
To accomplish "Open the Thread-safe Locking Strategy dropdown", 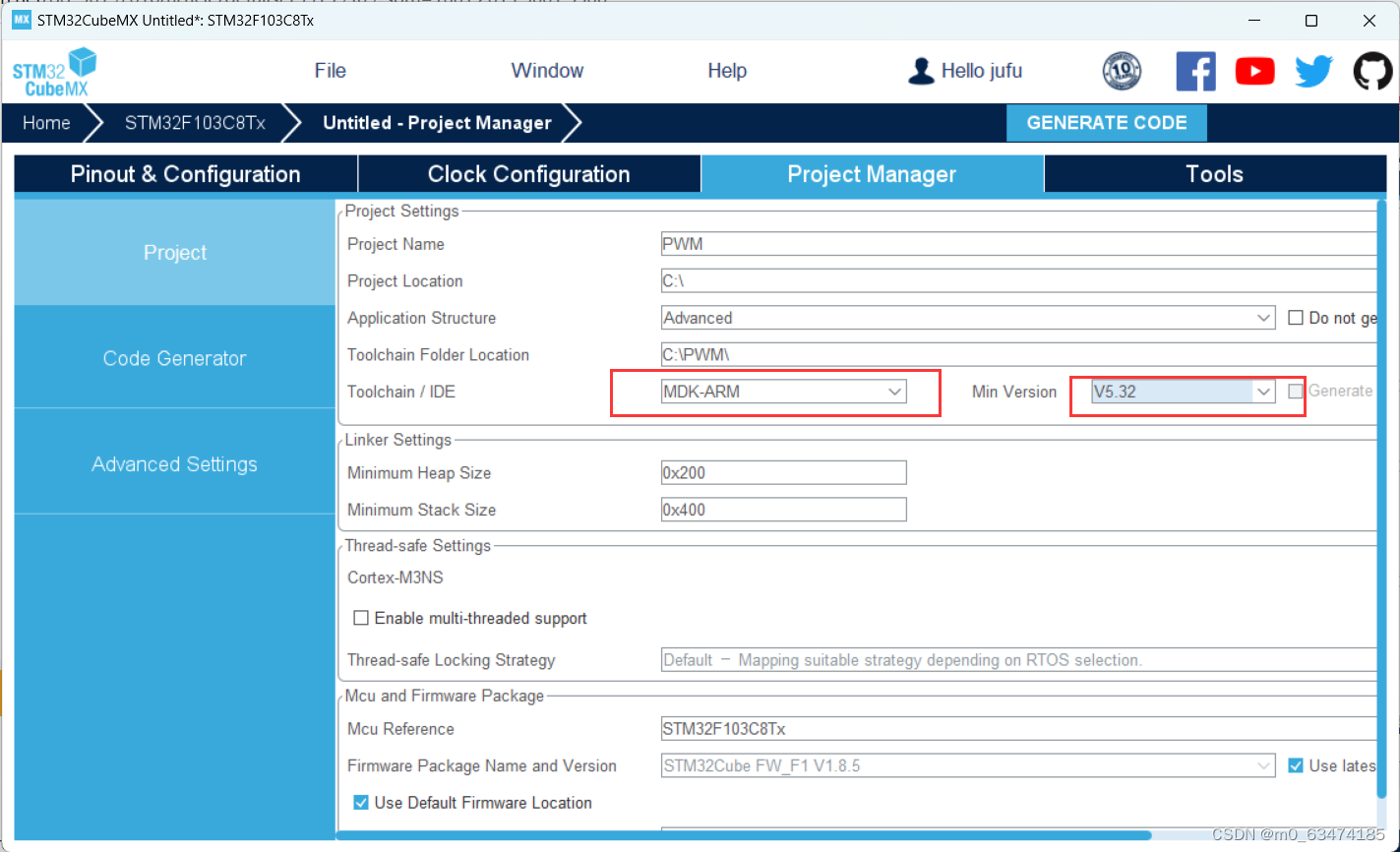I will [x=1019, y=660].
